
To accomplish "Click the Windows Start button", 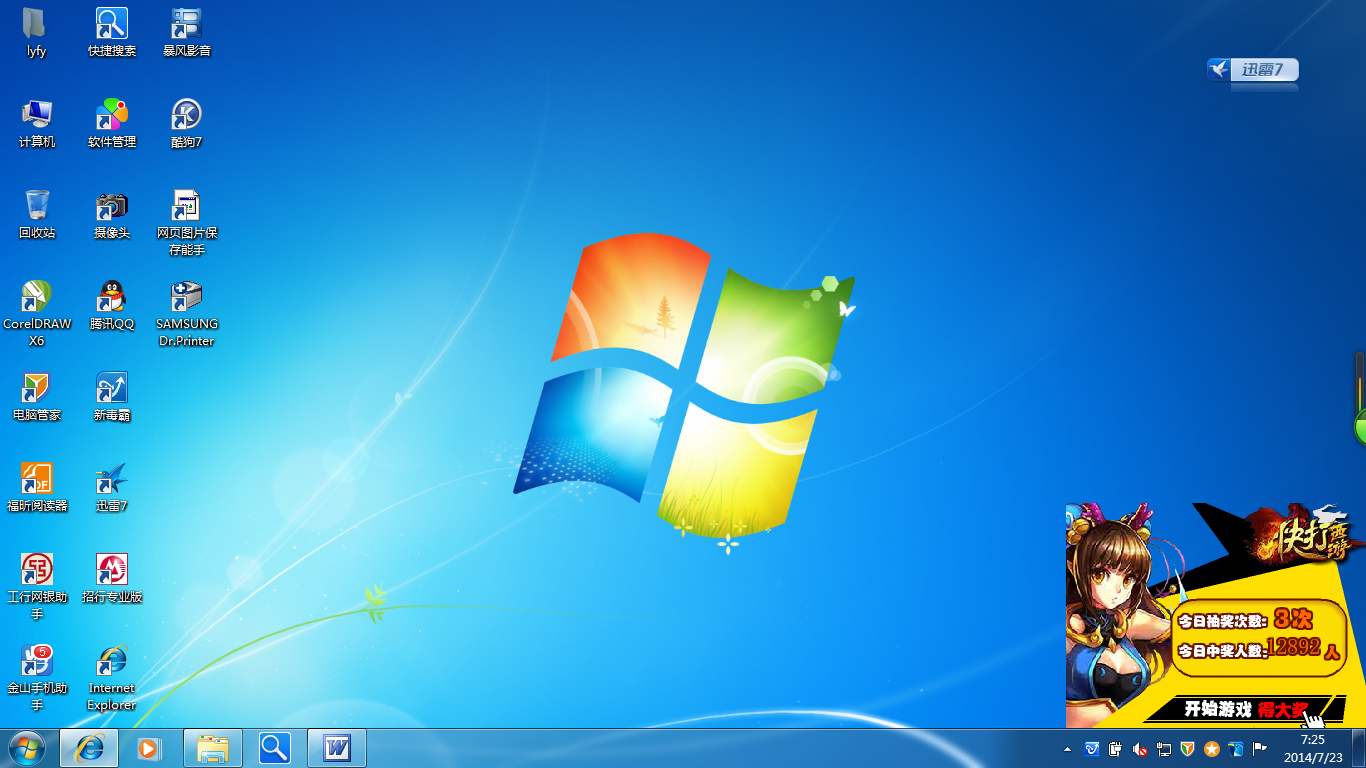I will pyautogui.click(x=26, y=748).
